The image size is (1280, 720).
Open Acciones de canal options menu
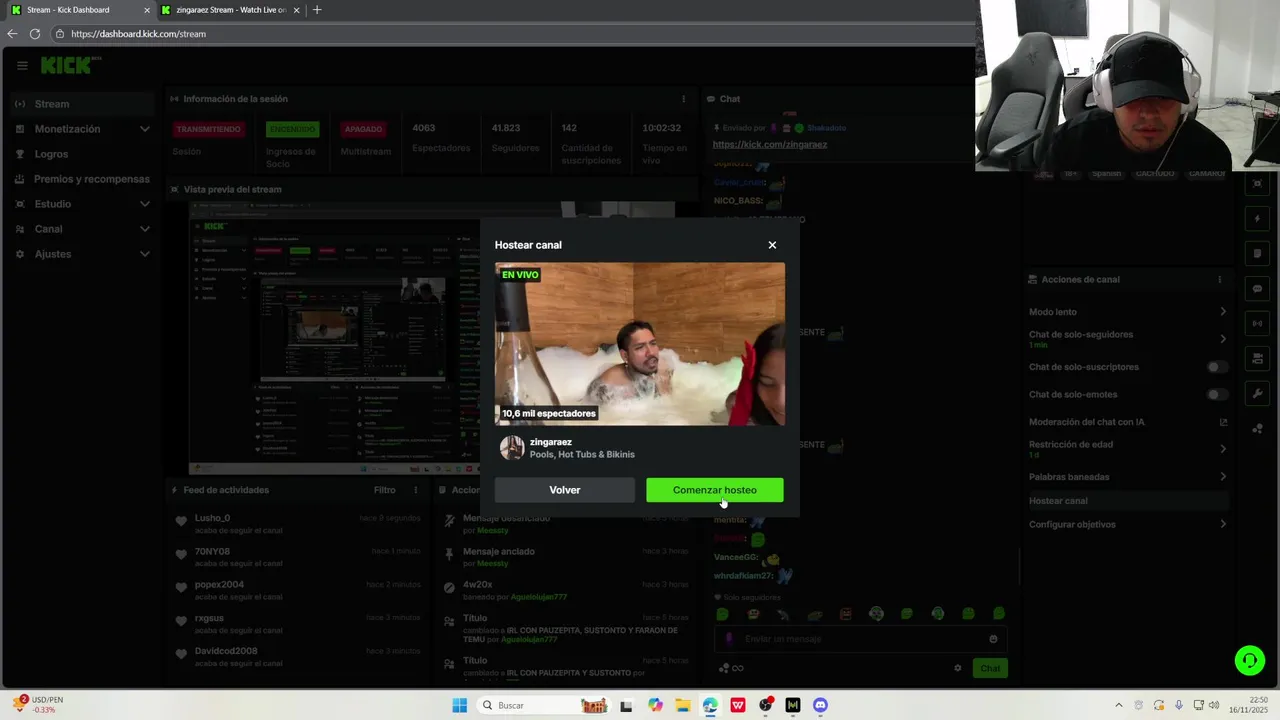coord(1219,280)
